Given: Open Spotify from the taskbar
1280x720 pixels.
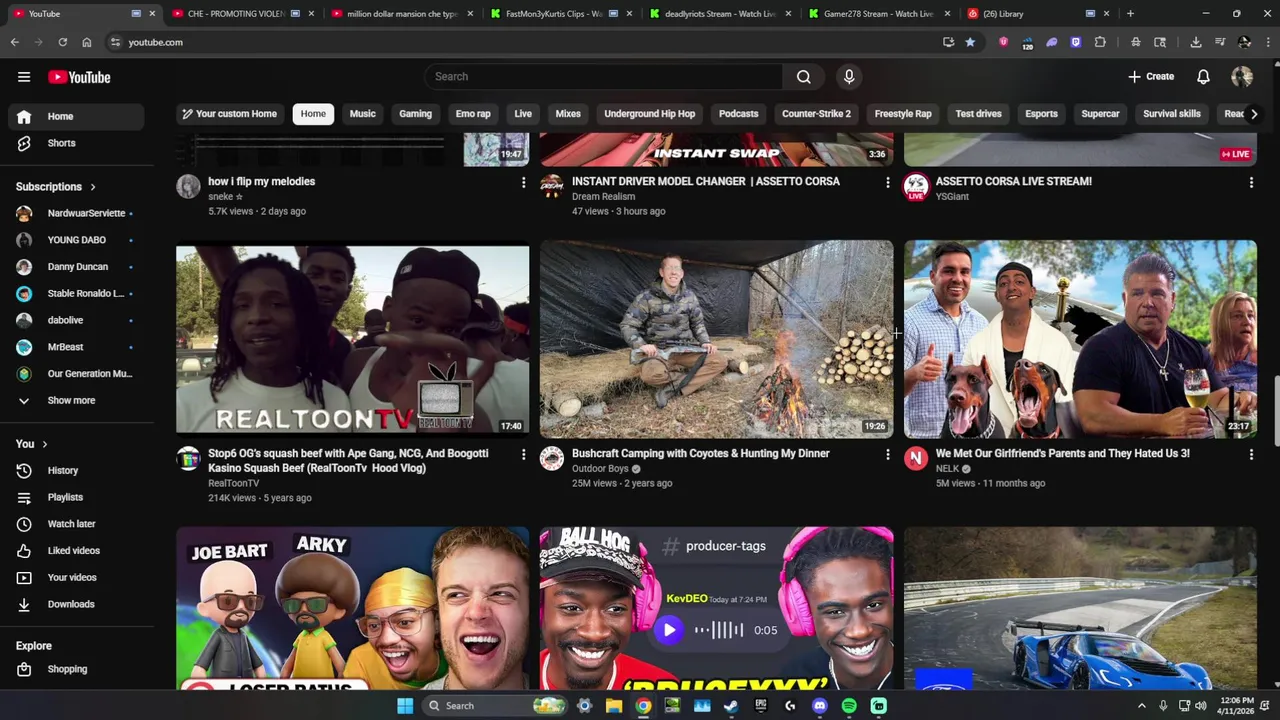Looking at the screenshot, I should point(849,706).
